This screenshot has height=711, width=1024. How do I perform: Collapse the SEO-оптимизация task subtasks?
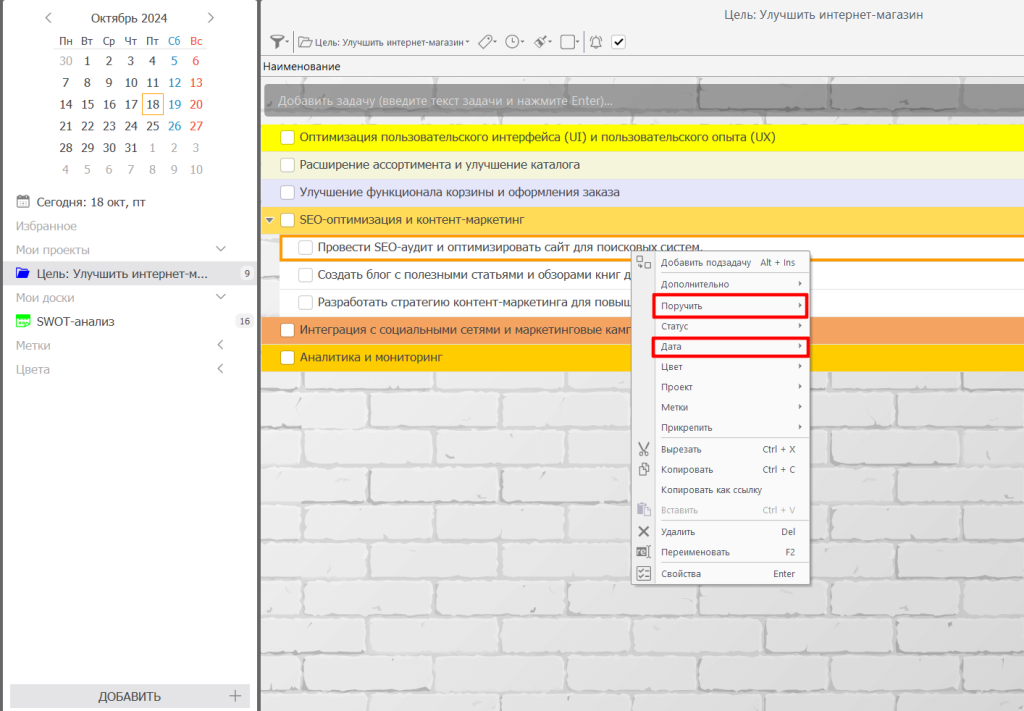(269, 220)
